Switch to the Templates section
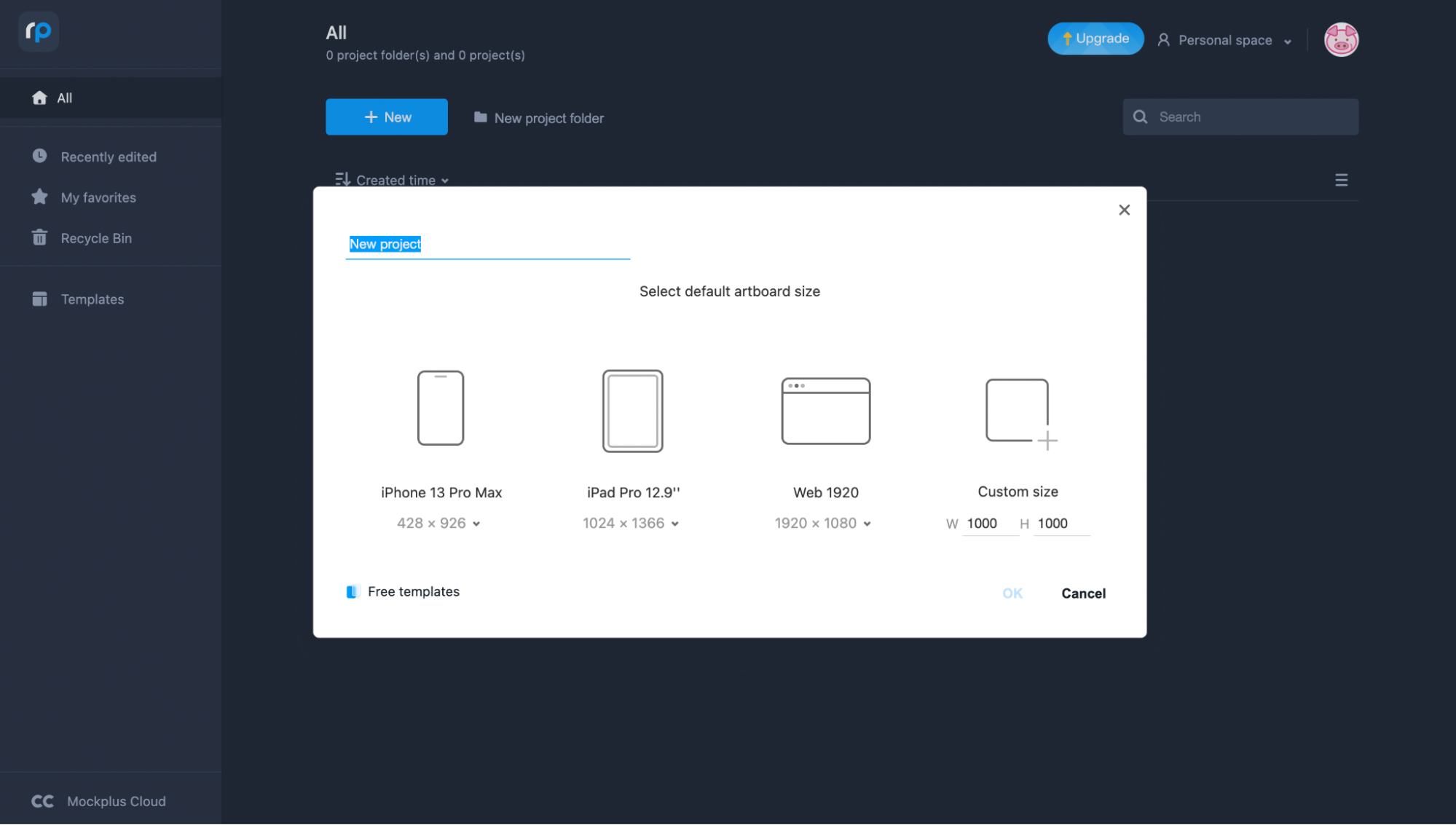The width and height of the screenshot is (1456, 825). (92, 299)
